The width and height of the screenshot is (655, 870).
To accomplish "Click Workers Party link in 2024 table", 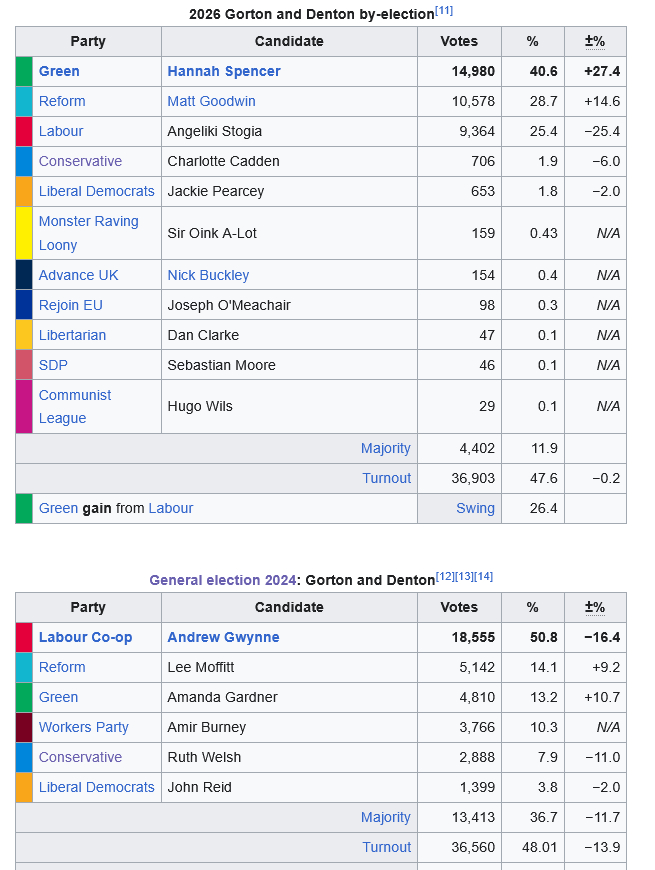I will [x=83, y=727].
